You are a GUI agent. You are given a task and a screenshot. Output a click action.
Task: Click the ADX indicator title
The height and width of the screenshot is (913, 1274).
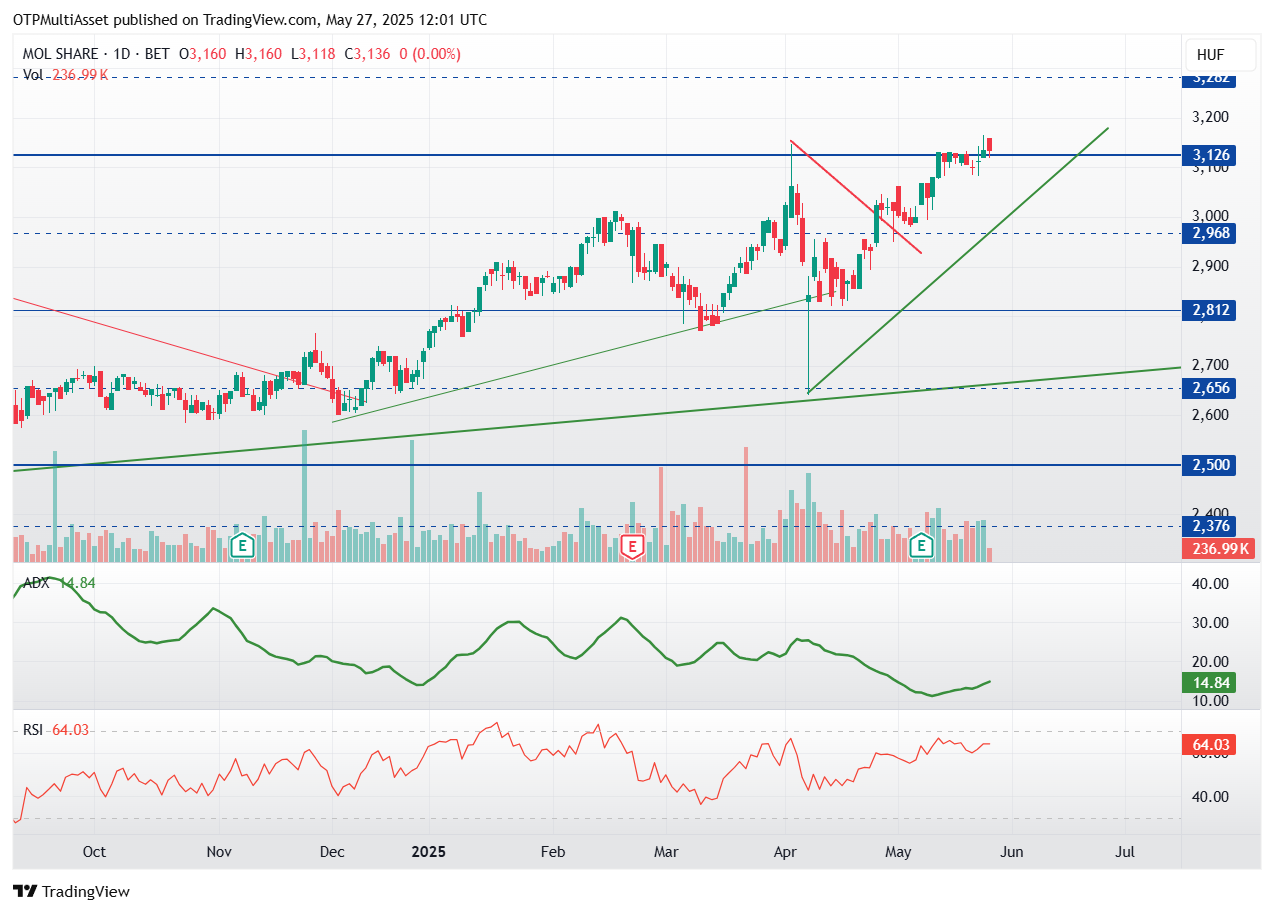coord(36,583)
